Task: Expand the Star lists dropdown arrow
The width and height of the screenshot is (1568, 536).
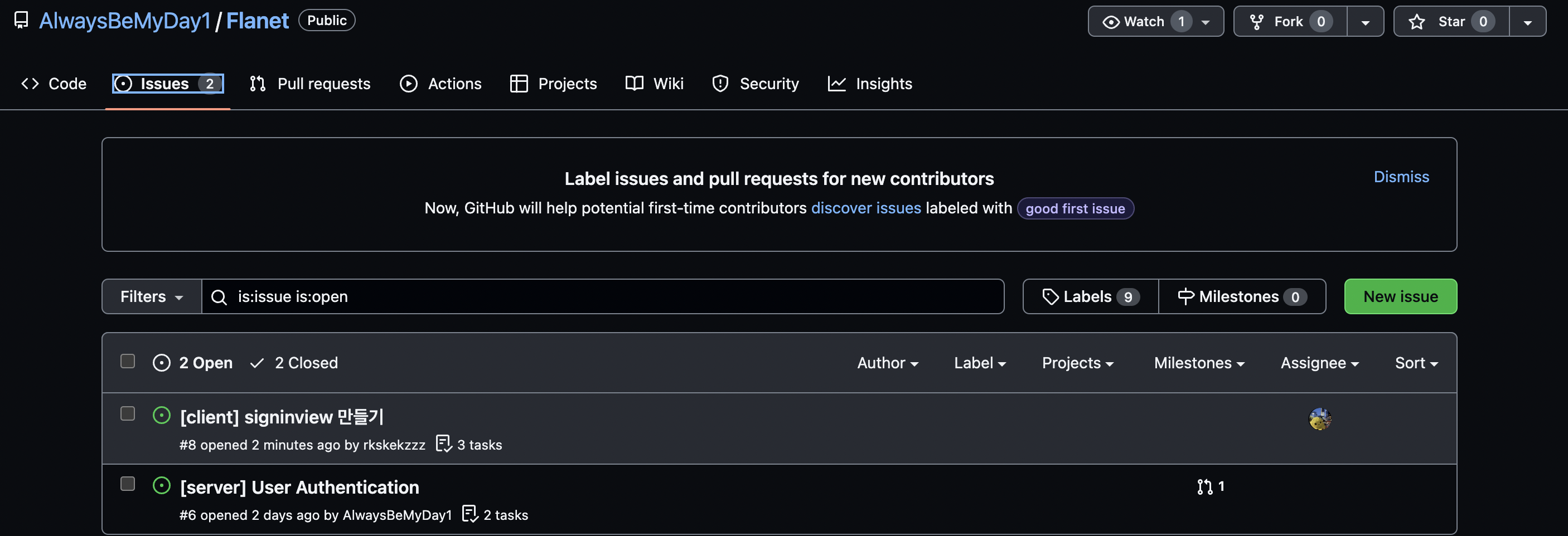Action: (x=1527, y=22)
